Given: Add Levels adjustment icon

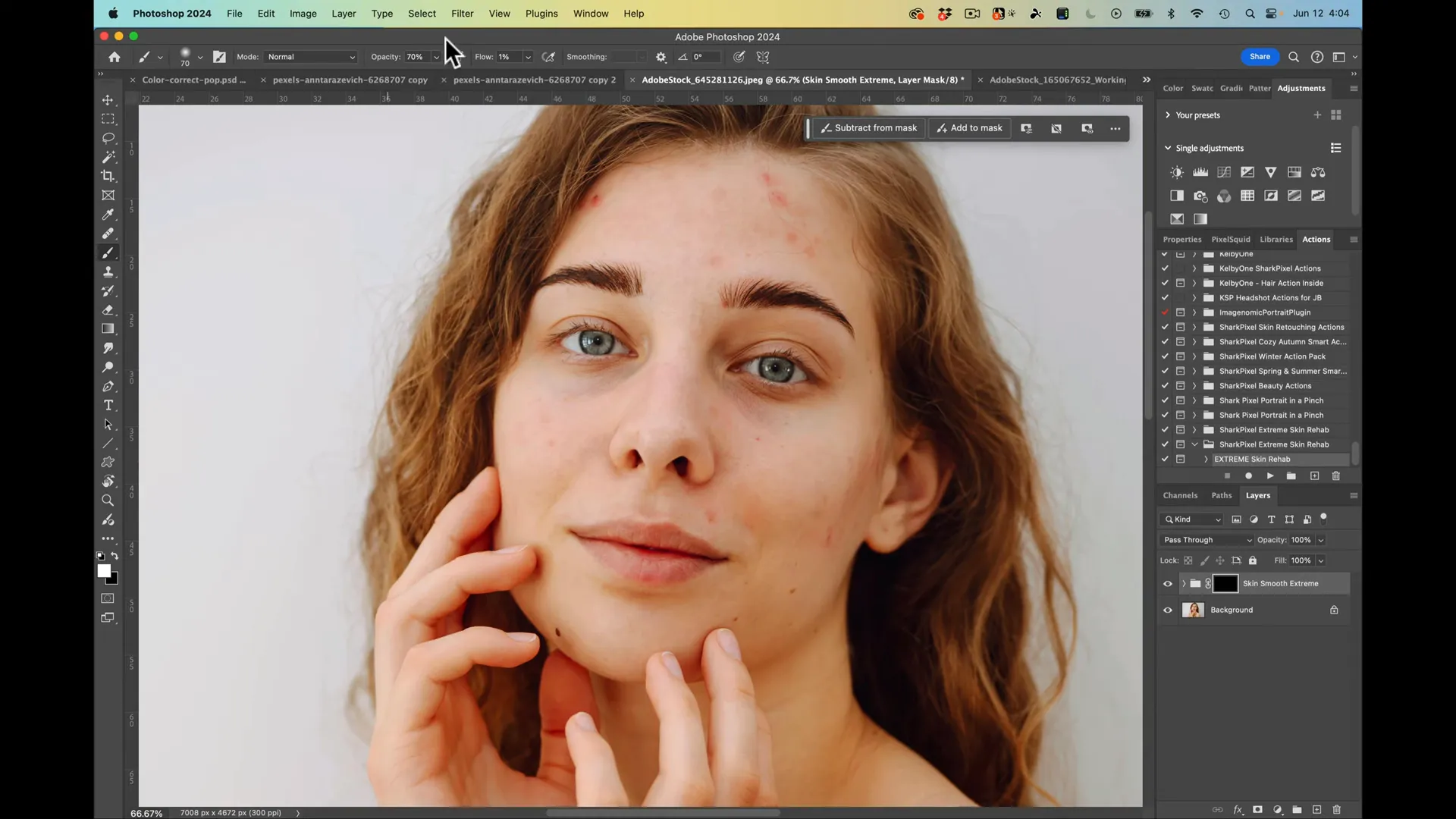Looking at the screenshot, I should (1200, 172).
